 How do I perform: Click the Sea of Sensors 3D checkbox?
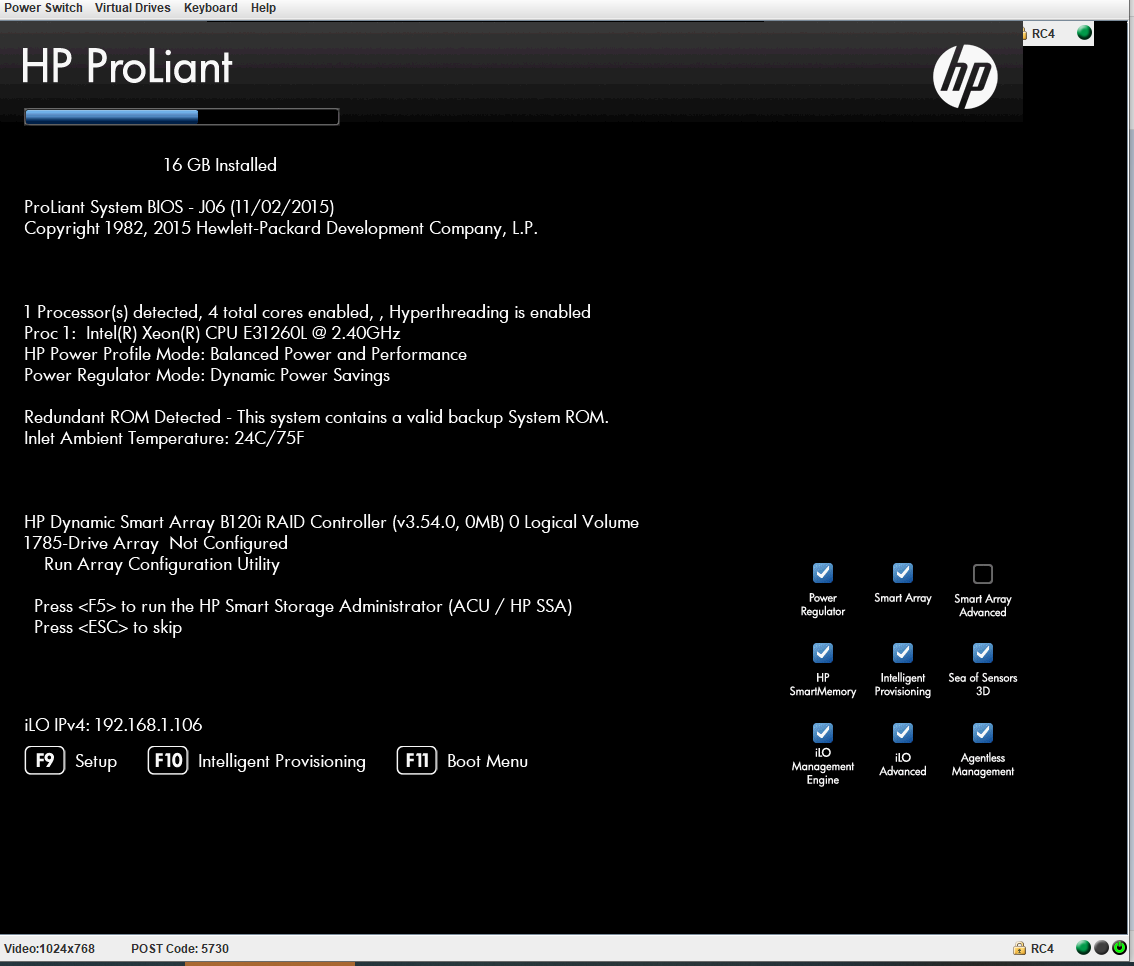983,653
